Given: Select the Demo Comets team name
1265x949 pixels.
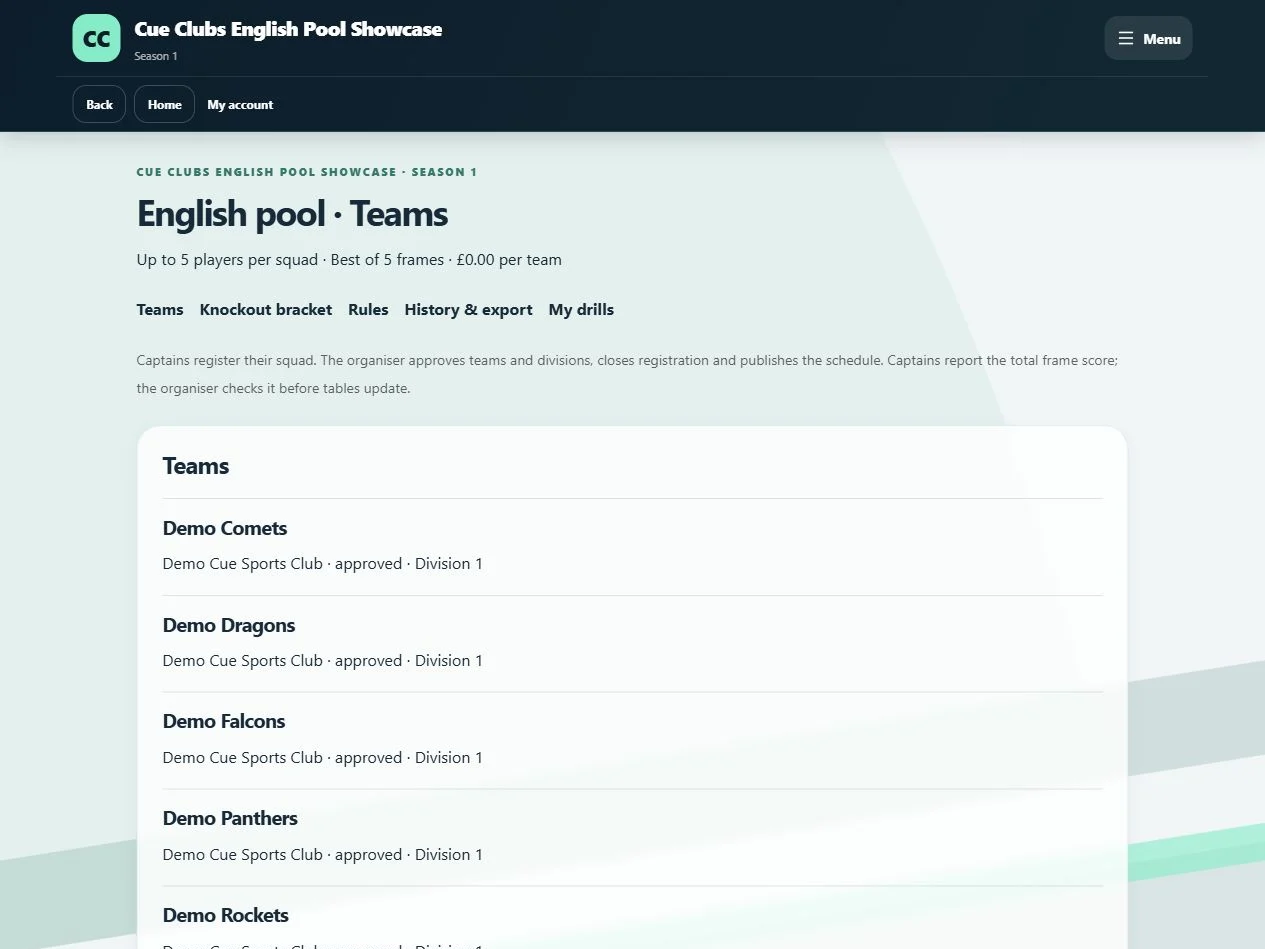Looking at the screenshot, I should point(225,528).
